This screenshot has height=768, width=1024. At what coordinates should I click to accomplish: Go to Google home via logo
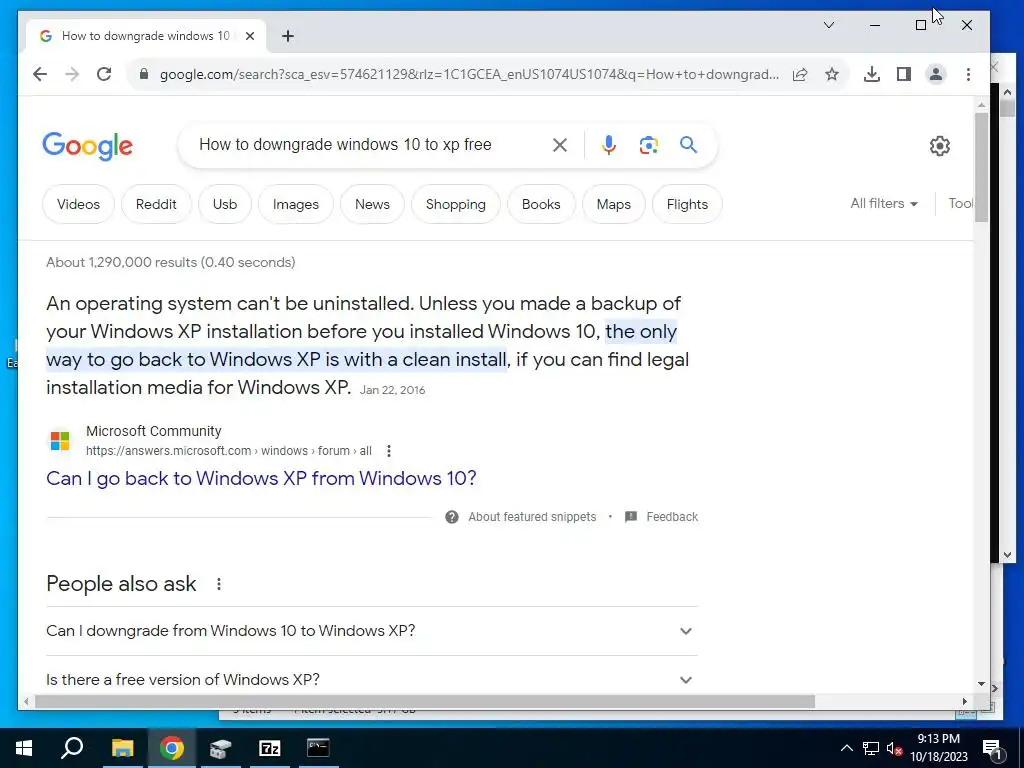(88, 146)
